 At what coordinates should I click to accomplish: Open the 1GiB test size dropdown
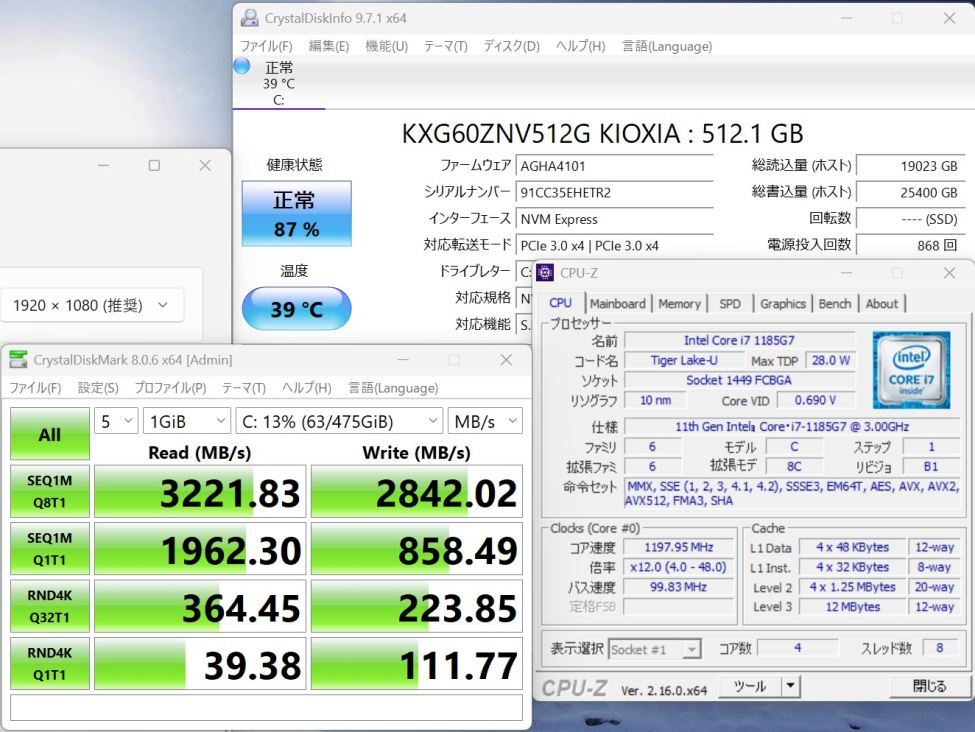pyautogui.click(x=186, y=421)
